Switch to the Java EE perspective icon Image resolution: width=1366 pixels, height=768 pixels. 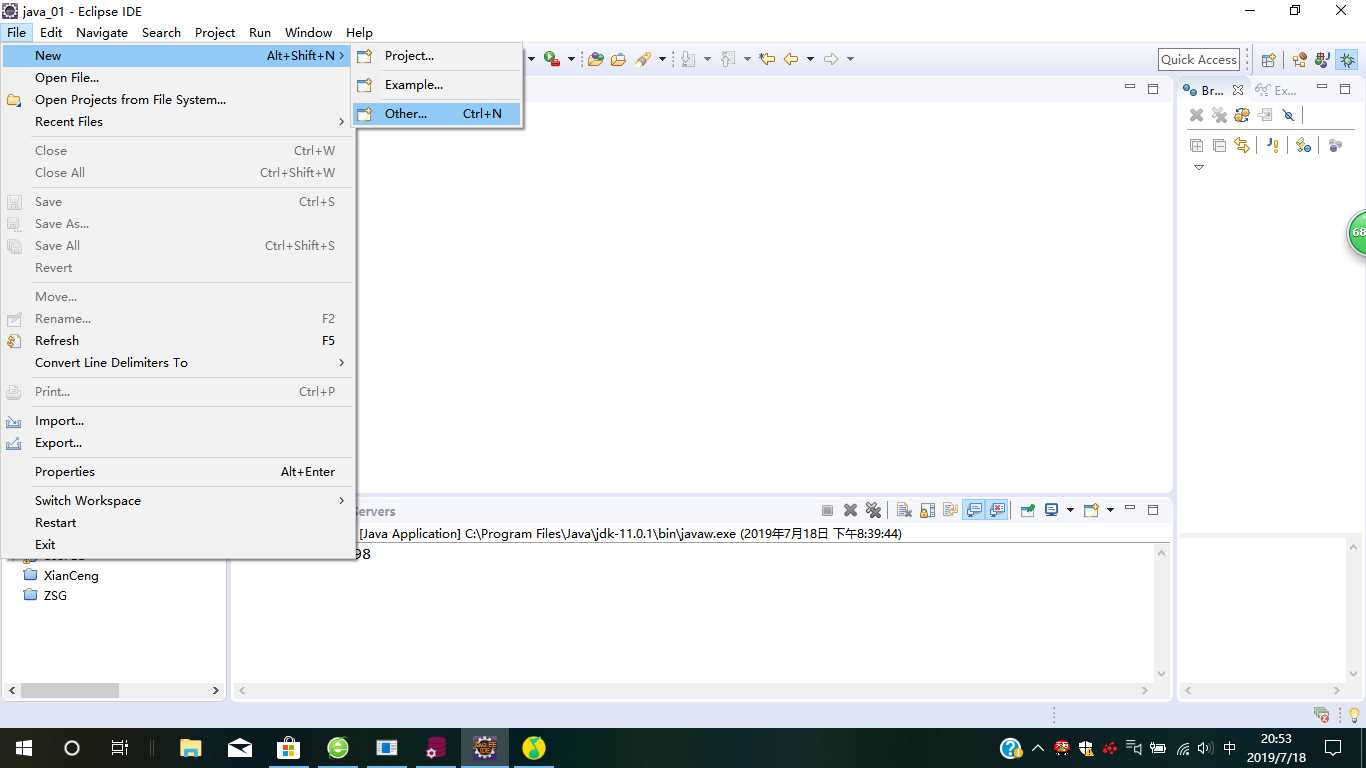(x=1299, y=60)
